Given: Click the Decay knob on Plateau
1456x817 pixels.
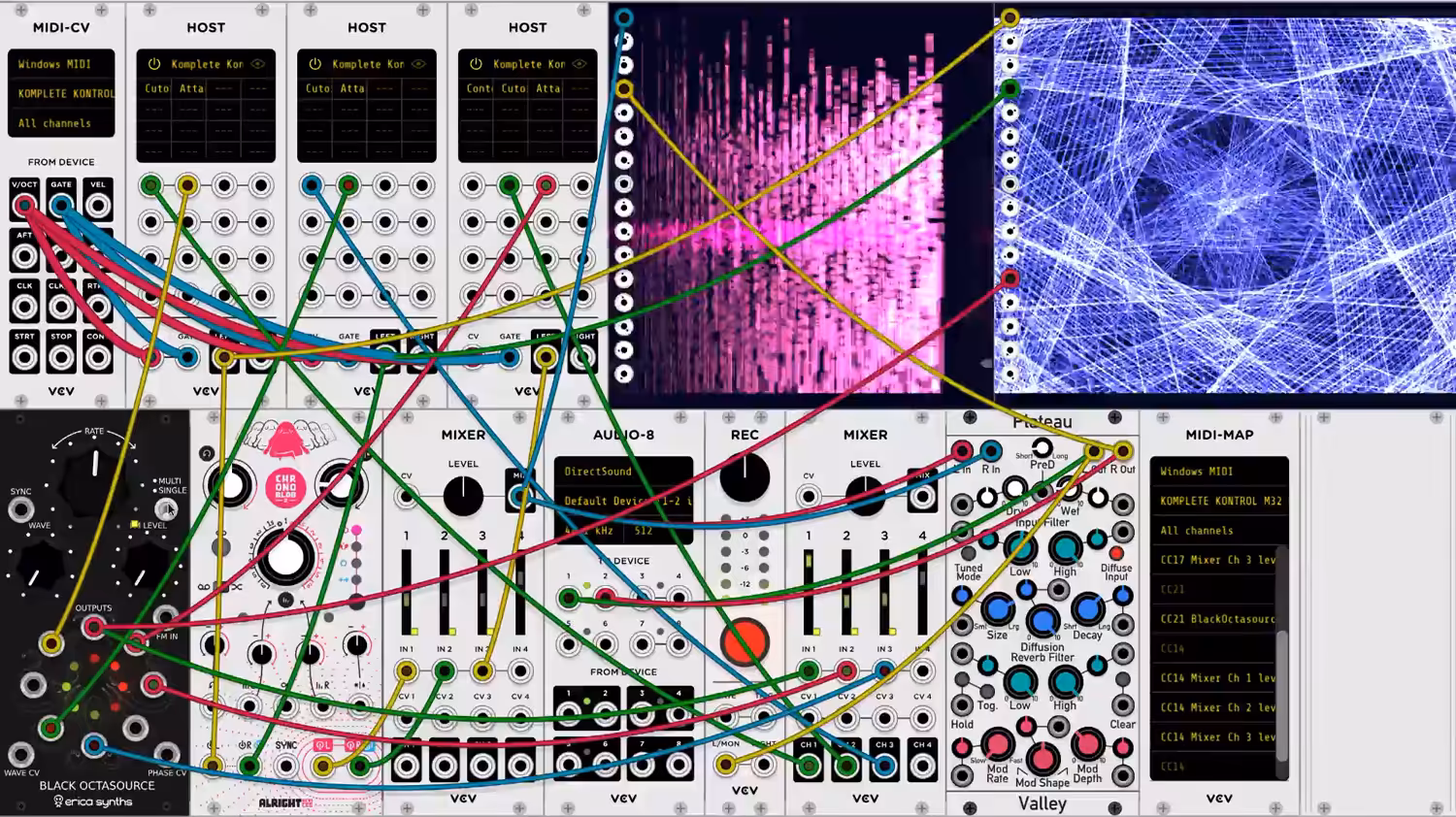Looking at the screenshot, I should pyautogui.click(x=1087, y=609).
